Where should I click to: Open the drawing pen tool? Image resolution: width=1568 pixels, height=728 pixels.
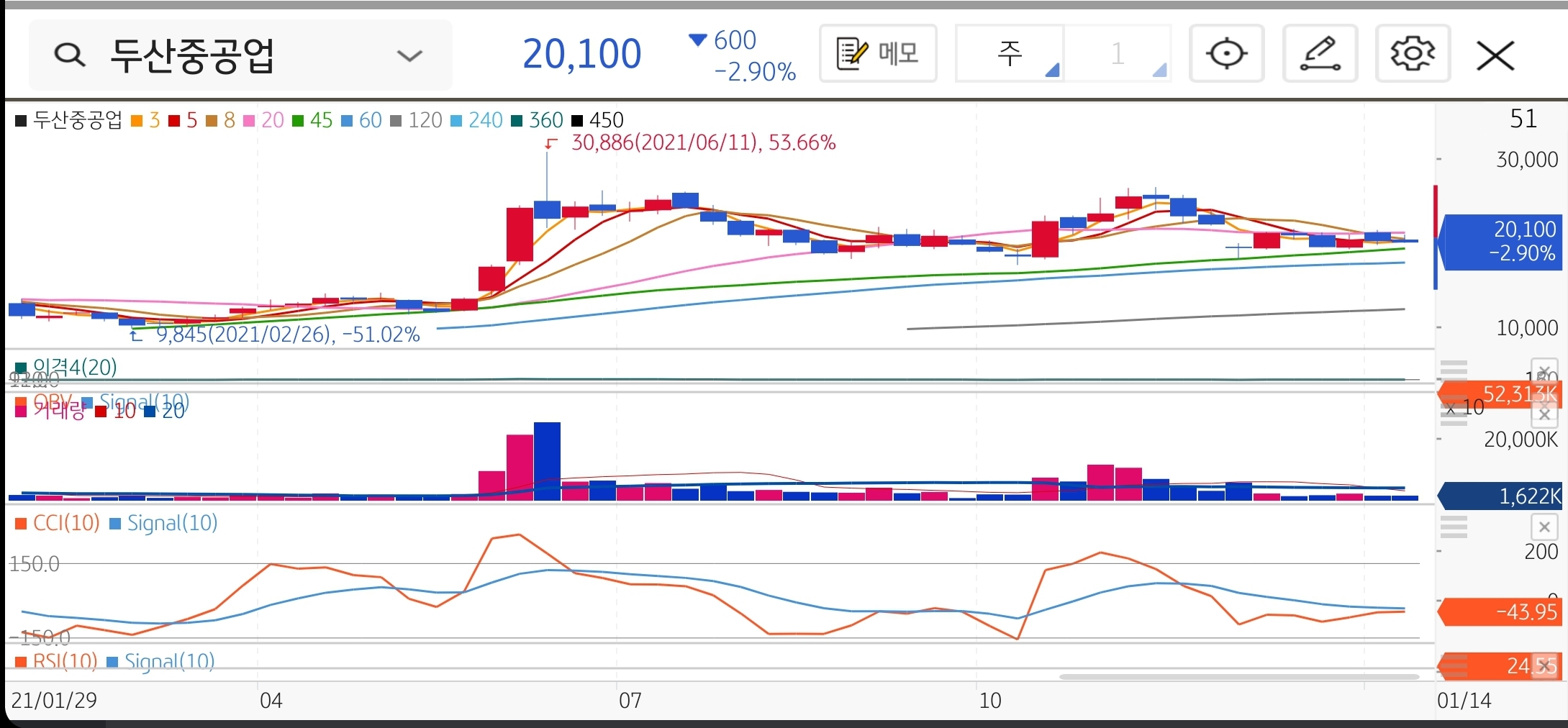coord(1320,53)
